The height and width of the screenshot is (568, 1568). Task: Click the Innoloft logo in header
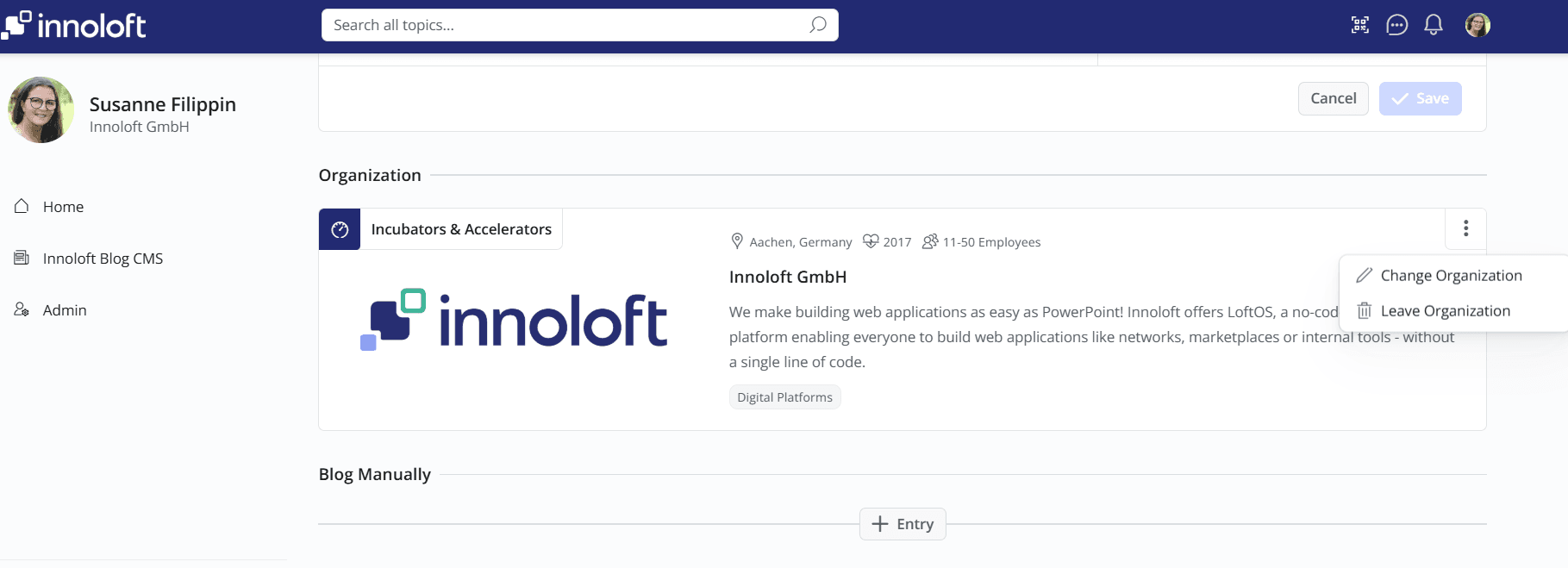74,25
